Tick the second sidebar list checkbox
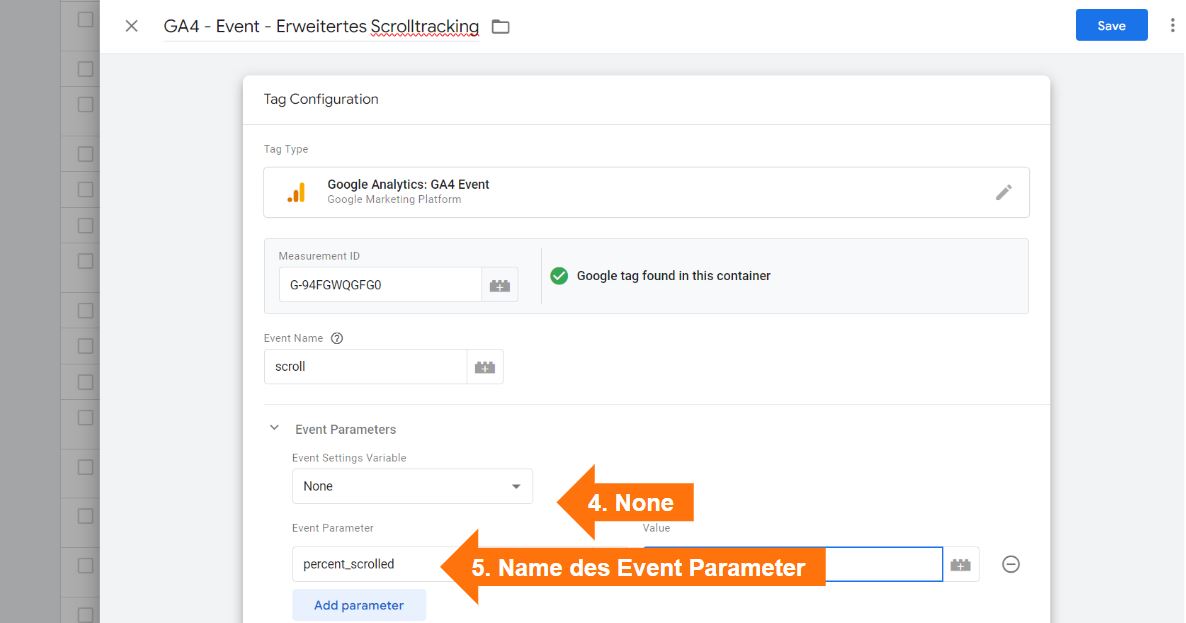This screenshot has width=1186, height=623. pyautogui.click(x=83, y=69)
